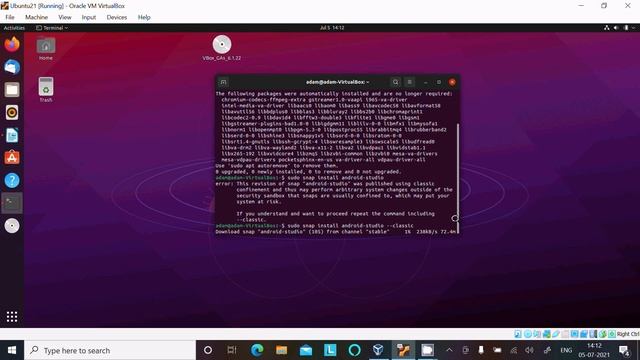
Task: Open Firefox from the Ubuntu dock
Action: point(12,44)
